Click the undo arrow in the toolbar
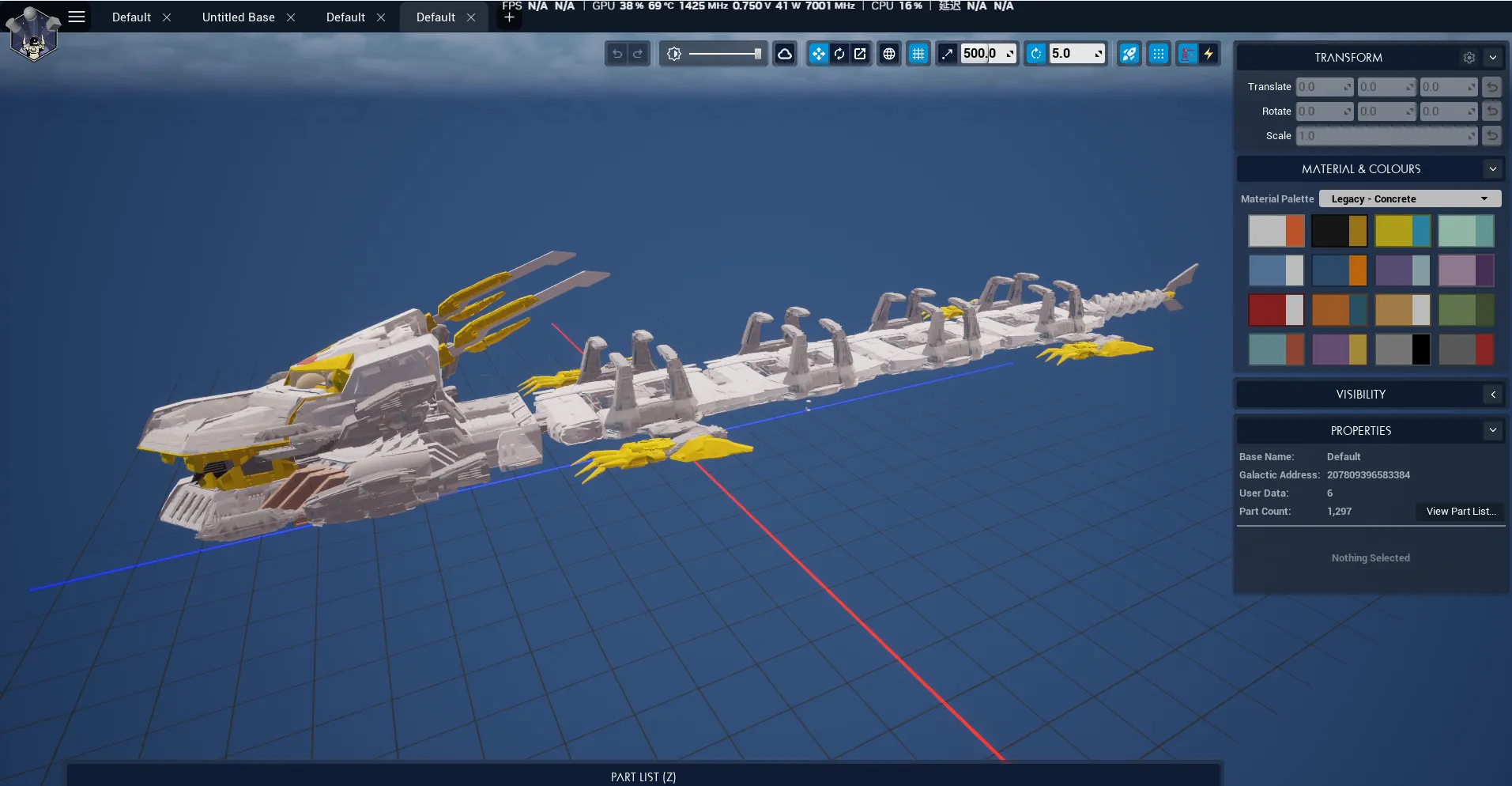The image size is (1512, 786). (617, 54)
